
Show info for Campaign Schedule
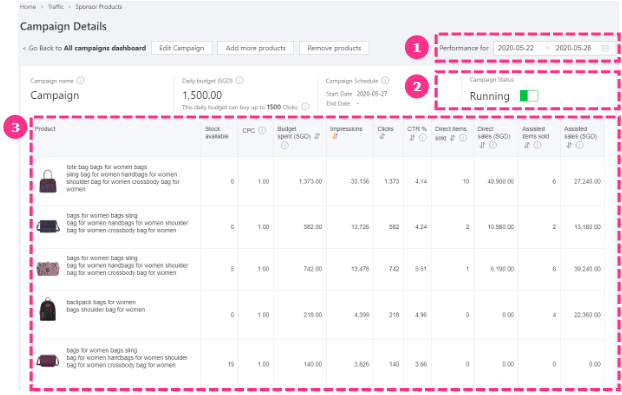[385, 81]
